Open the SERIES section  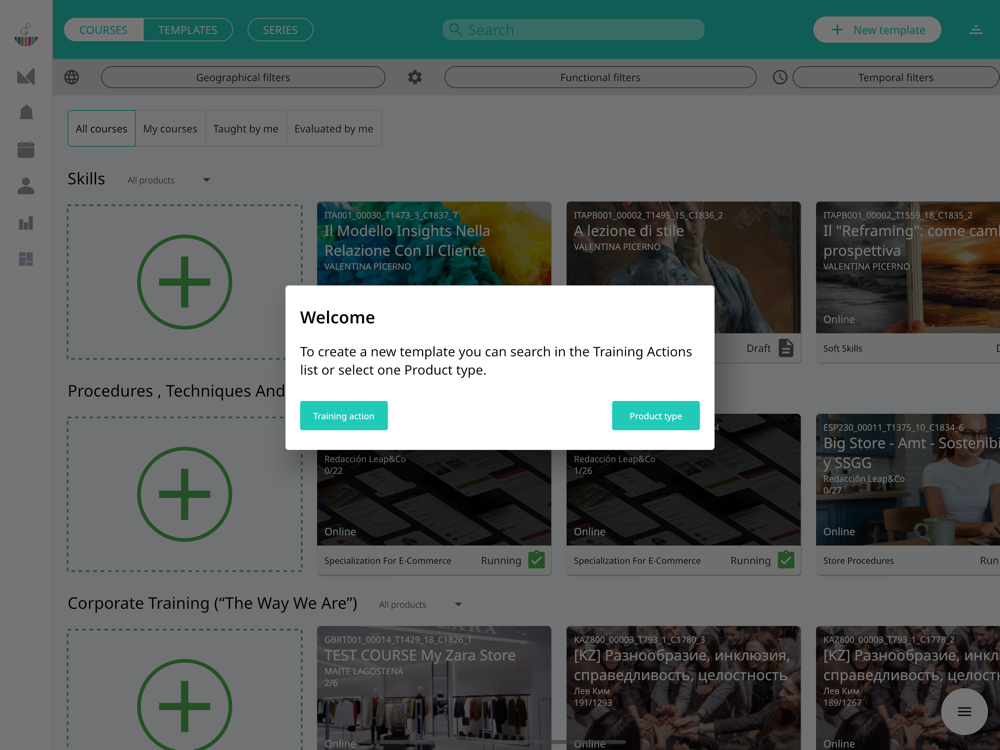pos(280,30)
